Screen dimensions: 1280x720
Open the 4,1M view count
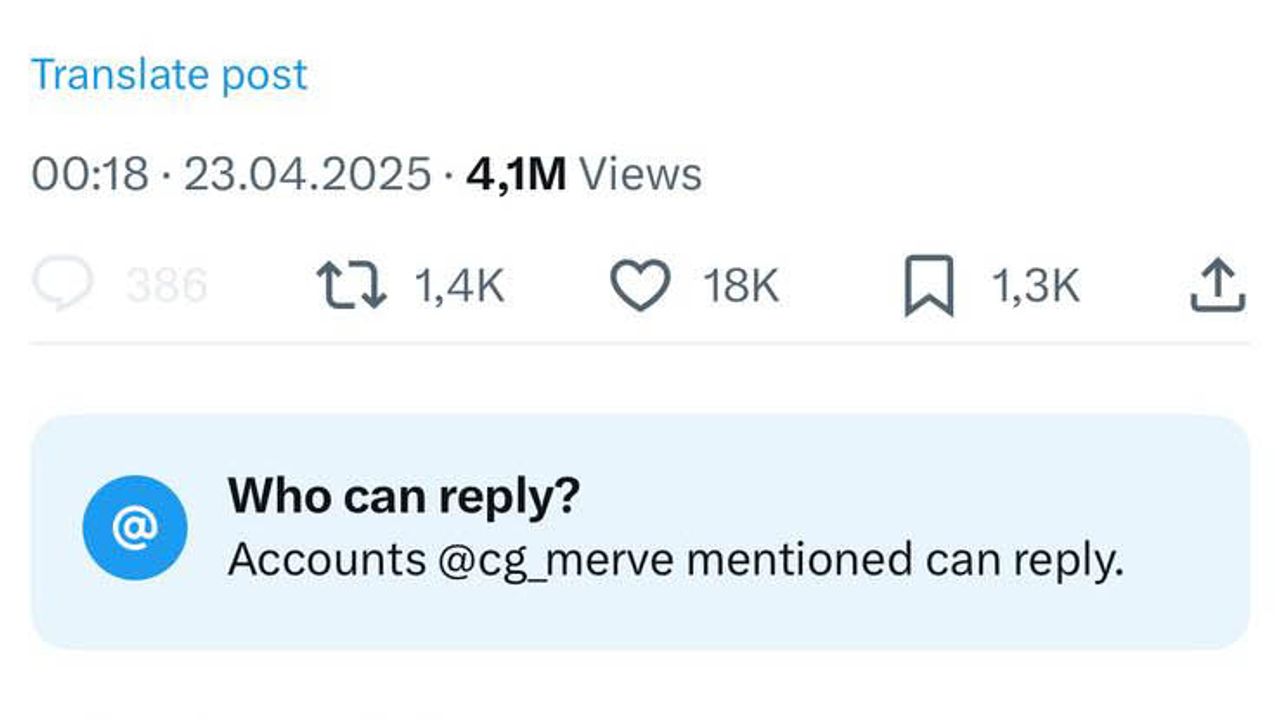[x=516, y=174]
